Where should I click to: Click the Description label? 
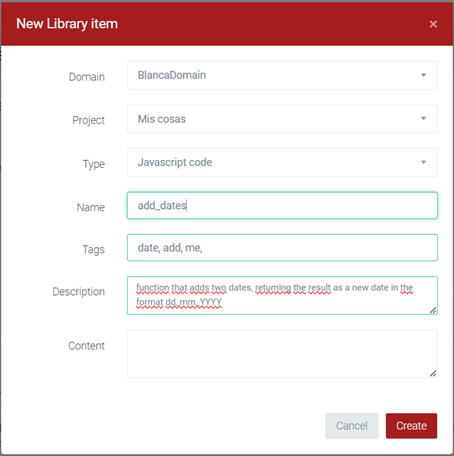click(79, 292)
